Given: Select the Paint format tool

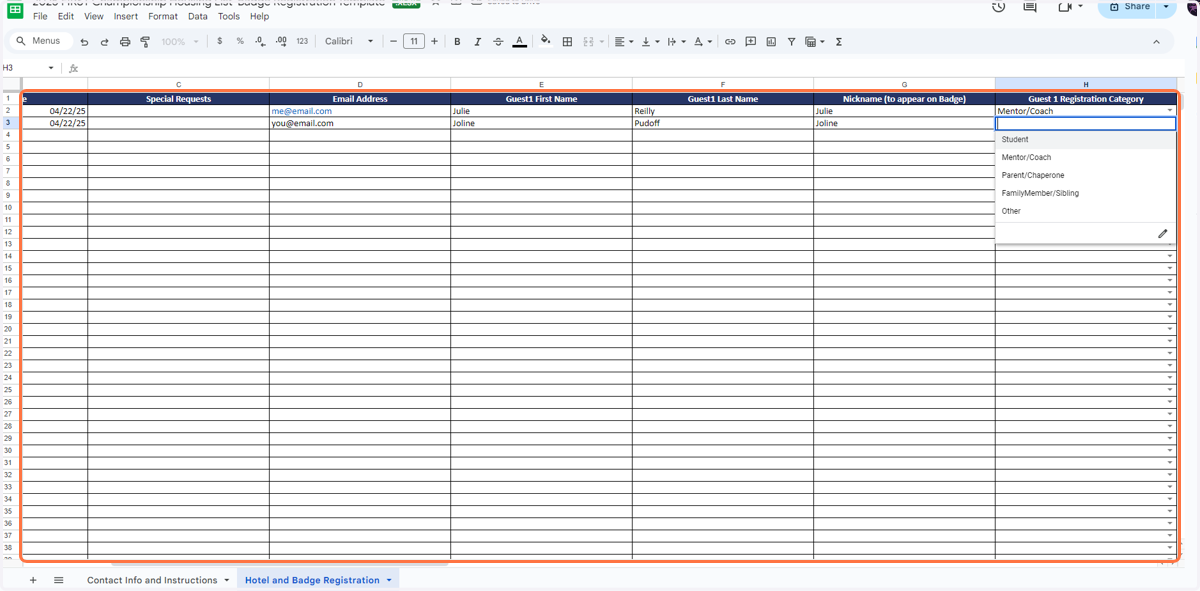Looking at the screenshot, I should (145, 42).
